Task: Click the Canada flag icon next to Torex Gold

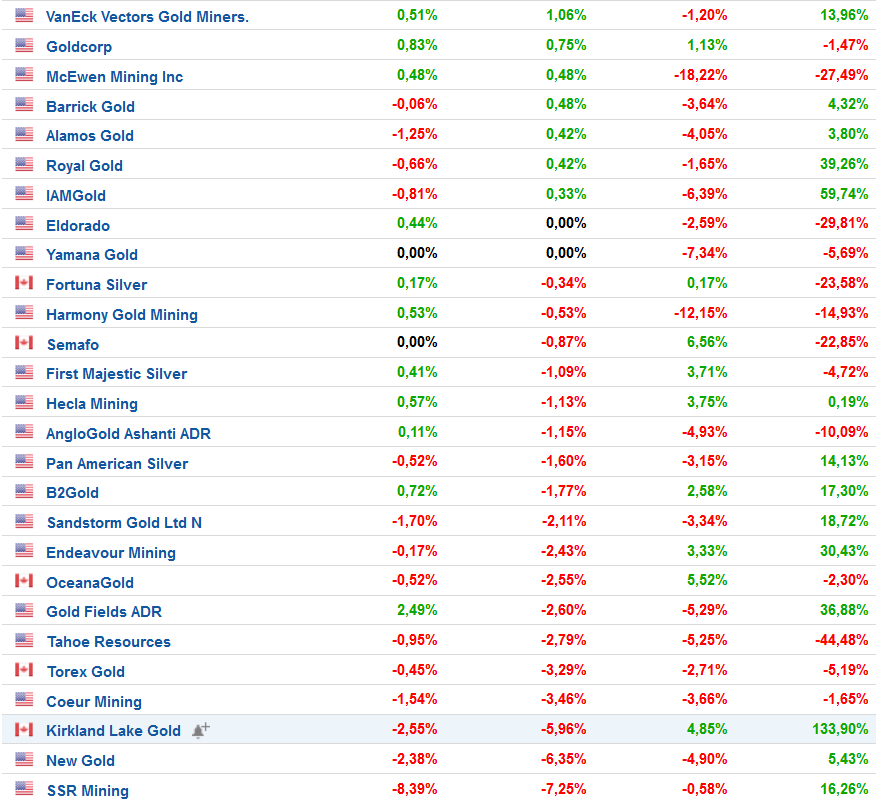Action: 24,670
